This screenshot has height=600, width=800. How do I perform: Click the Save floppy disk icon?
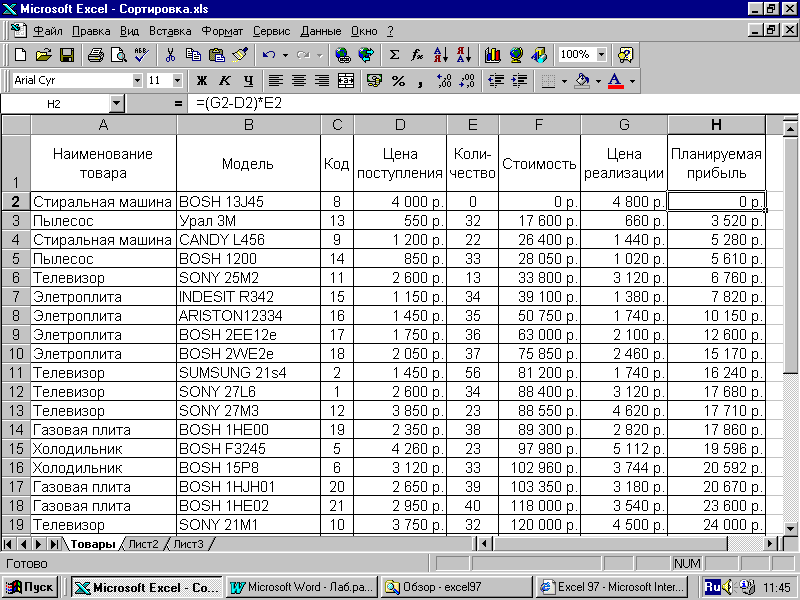pos(67,55)
